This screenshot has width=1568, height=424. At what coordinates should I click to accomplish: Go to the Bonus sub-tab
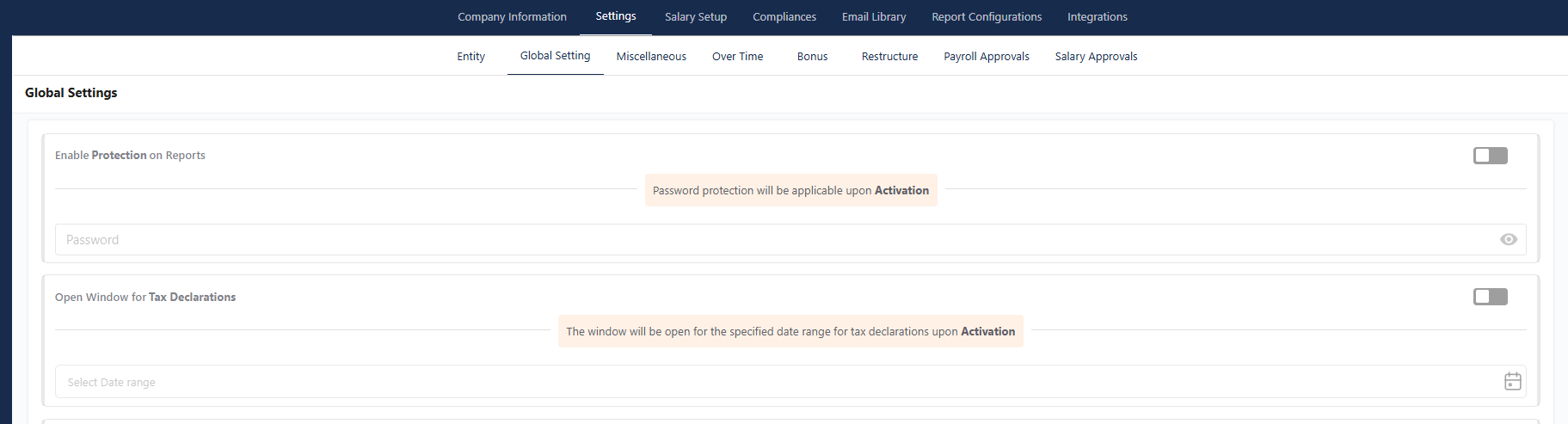[812, 57]
